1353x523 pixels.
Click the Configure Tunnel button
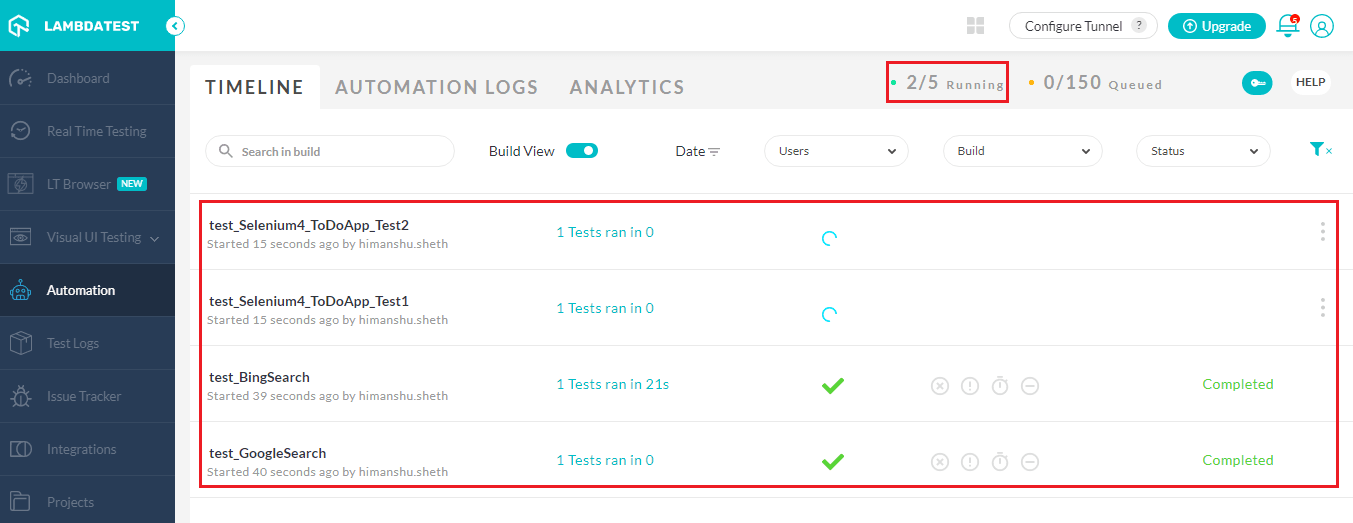tap(1082, 26)
